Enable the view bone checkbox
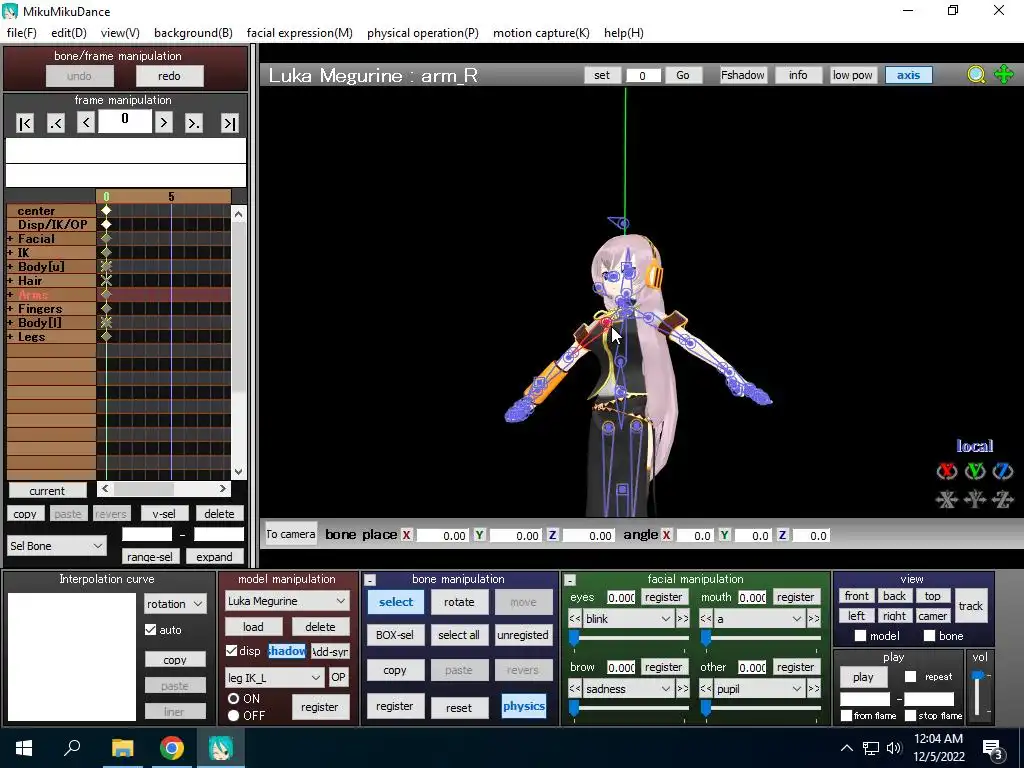 [x=929, y=635]
